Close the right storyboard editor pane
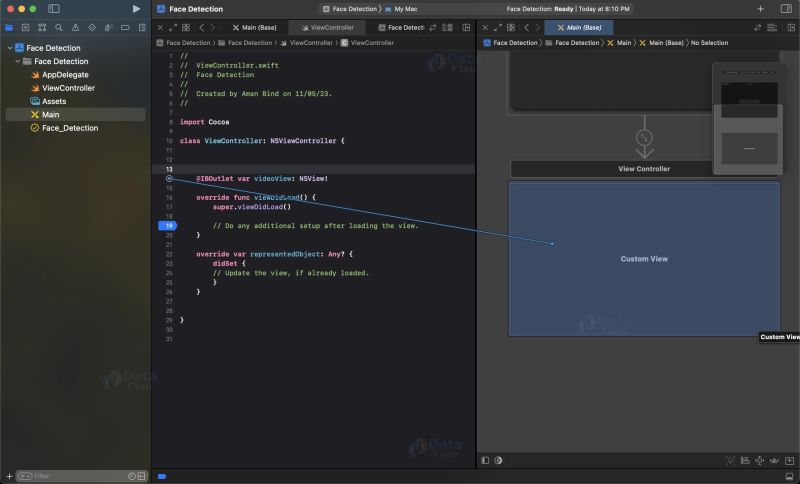 485,28
